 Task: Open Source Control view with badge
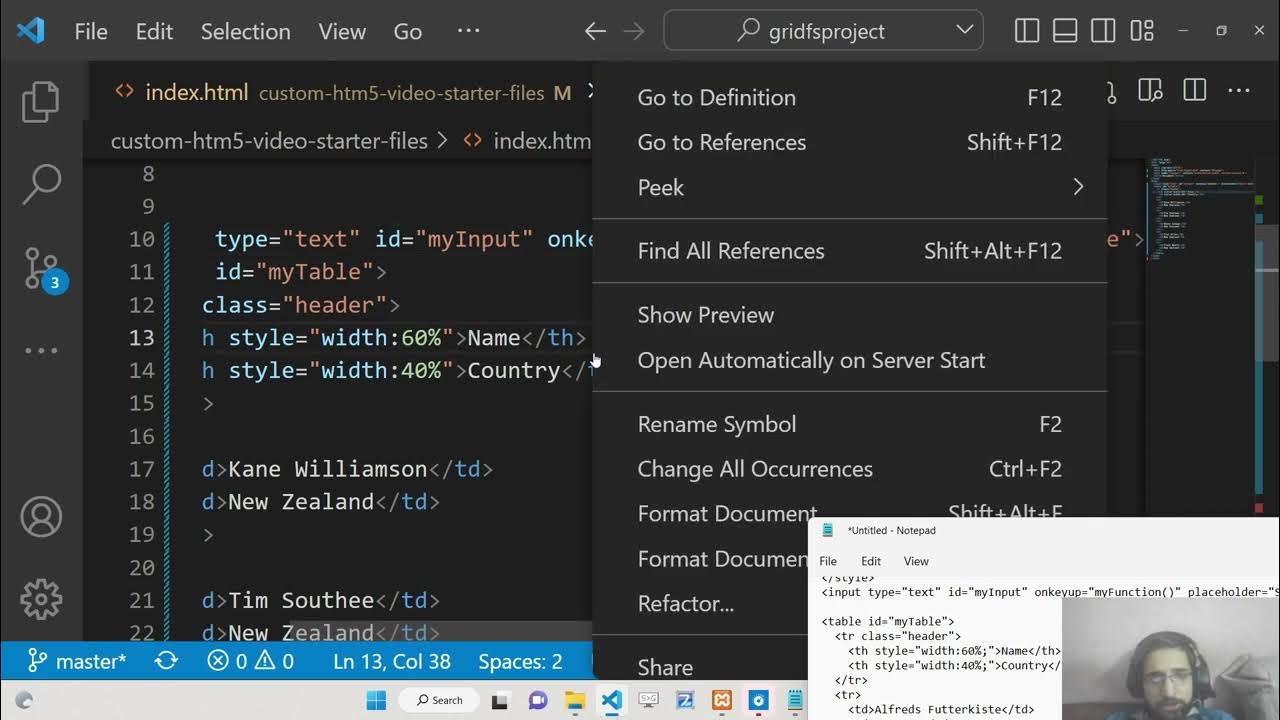42,268
